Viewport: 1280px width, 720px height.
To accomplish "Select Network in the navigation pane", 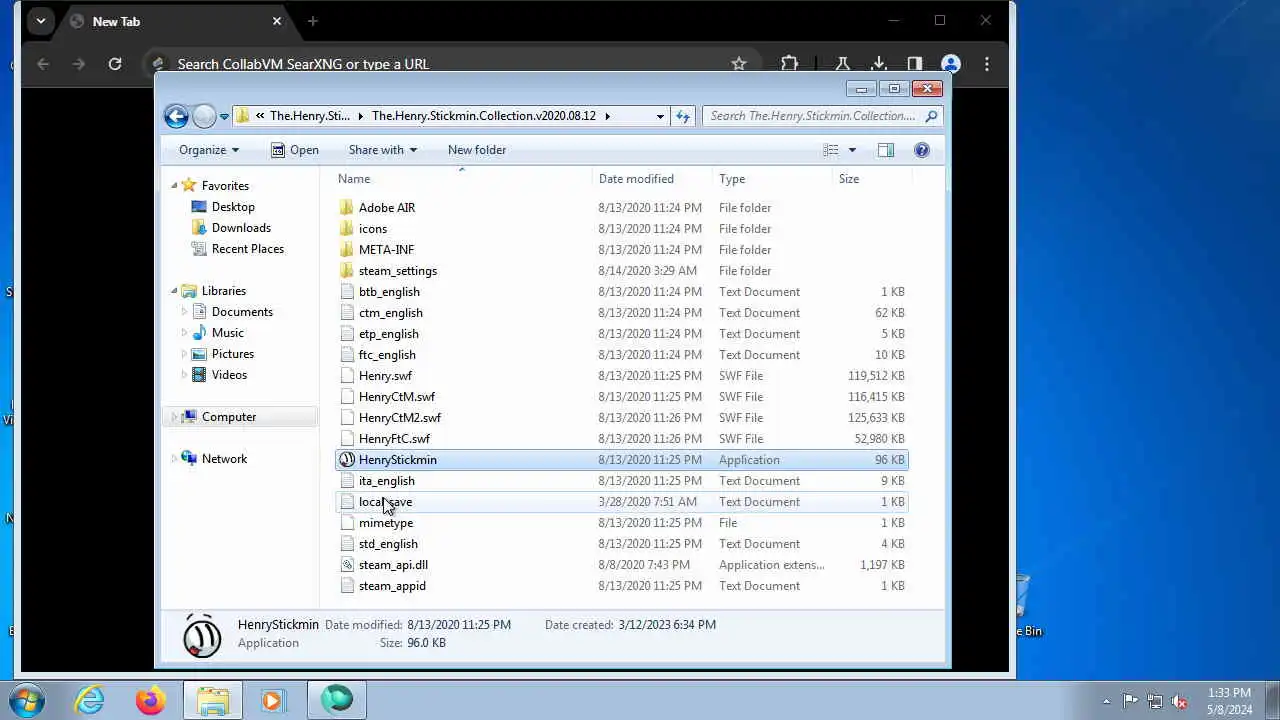I will [x=224, y=459].
